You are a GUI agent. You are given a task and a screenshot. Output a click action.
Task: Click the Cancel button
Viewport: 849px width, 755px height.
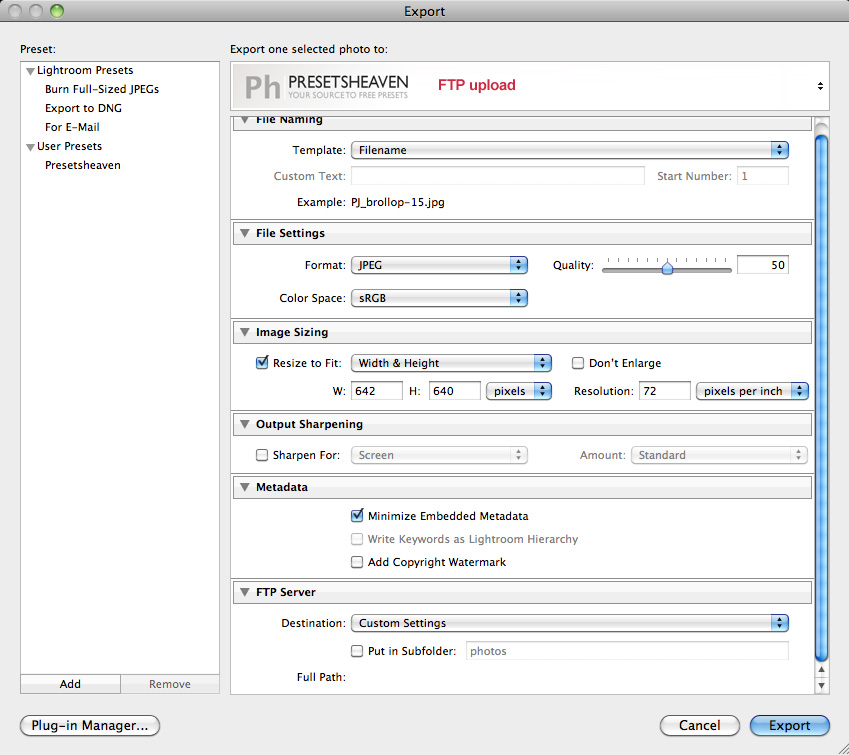coord(700,725)
